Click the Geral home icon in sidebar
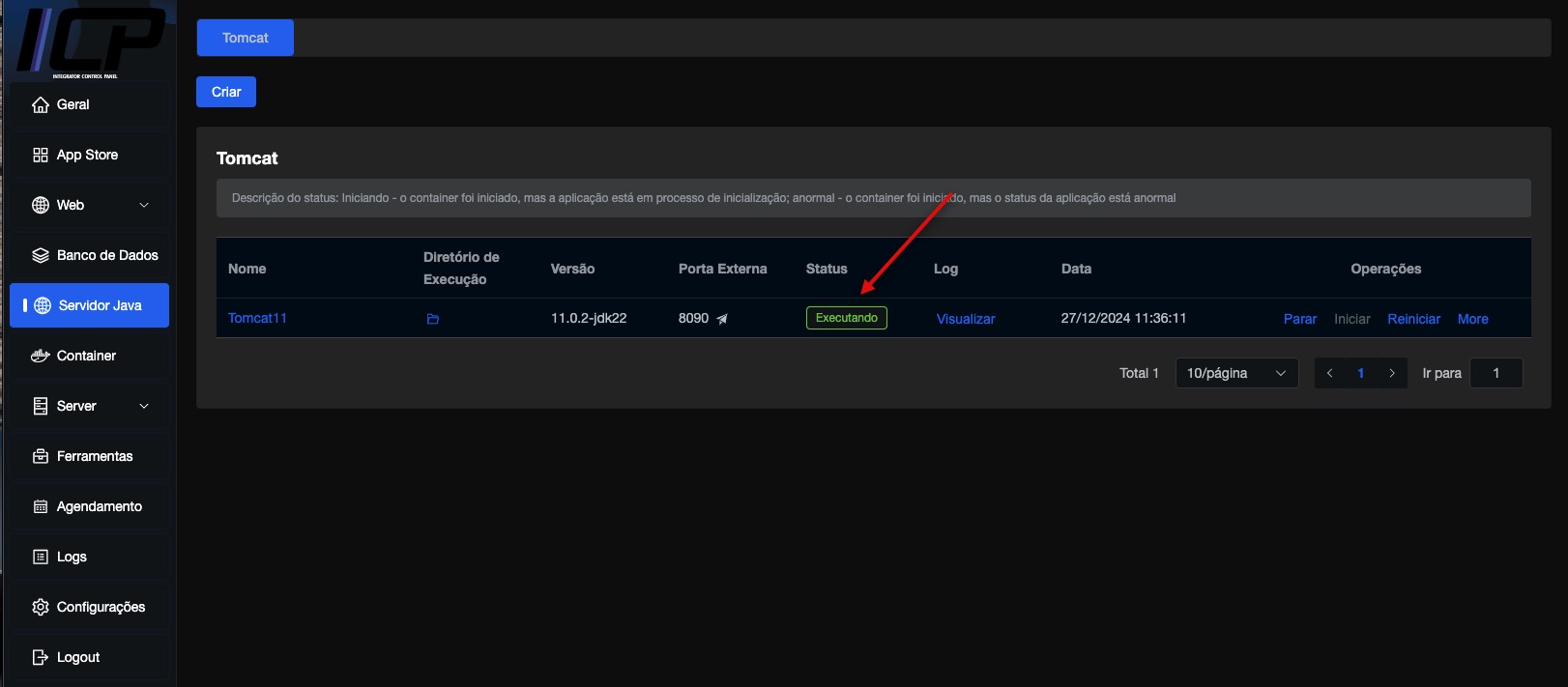This screenshot has height=687, width=1568. point(41,104)
